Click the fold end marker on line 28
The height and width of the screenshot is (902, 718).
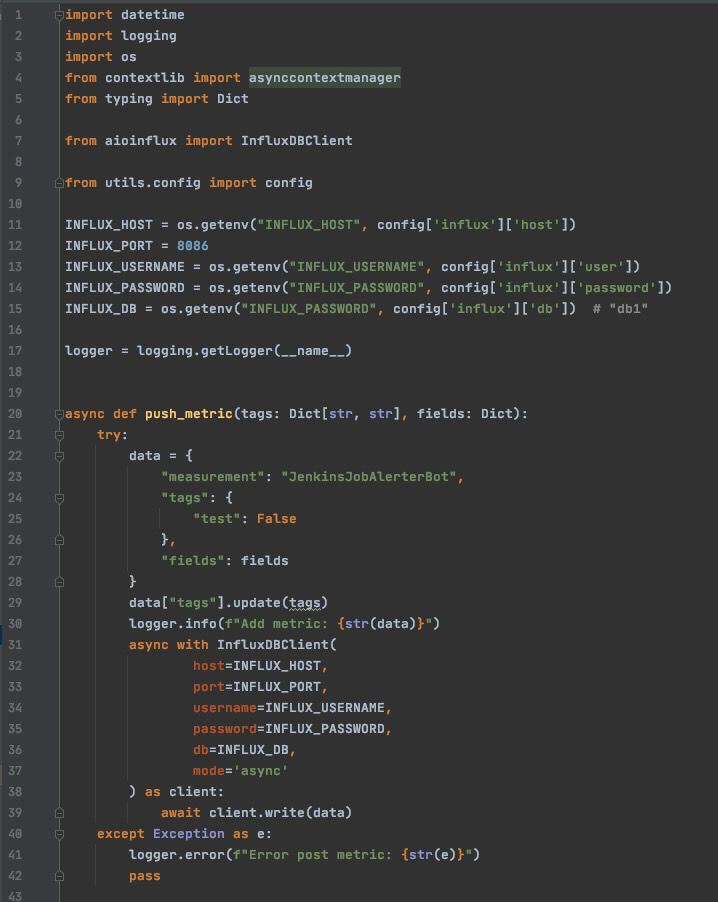(x=59, y=582)
